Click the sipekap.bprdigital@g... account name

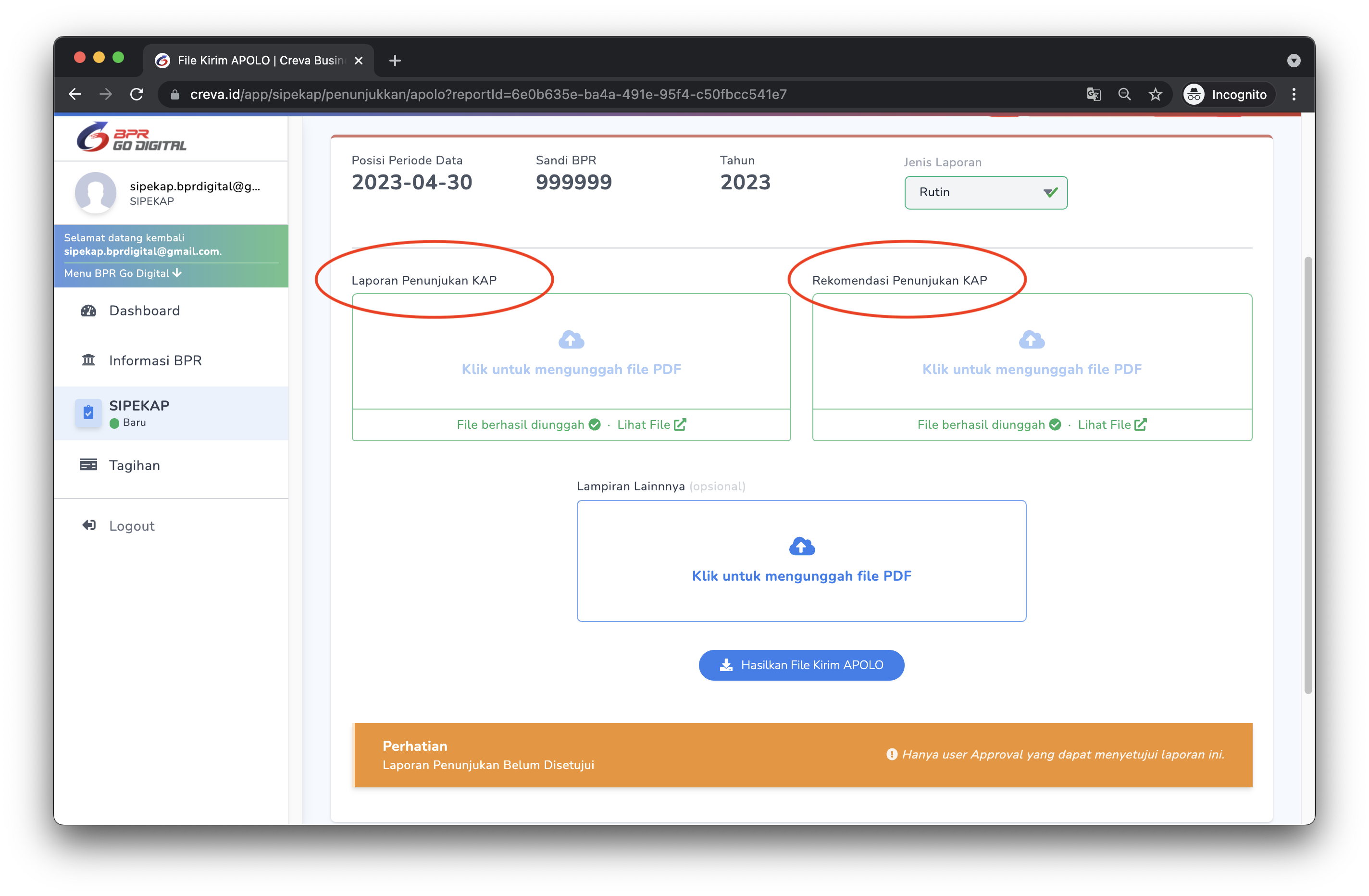pyautogui.click(x=195, y=187)
